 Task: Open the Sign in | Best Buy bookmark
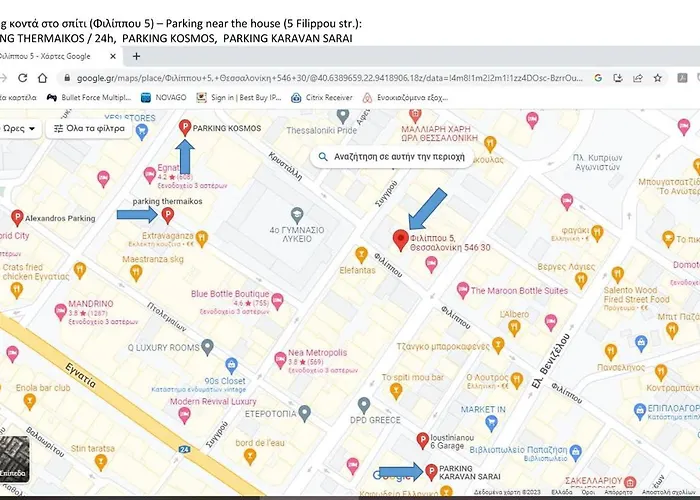coord(239,97)
